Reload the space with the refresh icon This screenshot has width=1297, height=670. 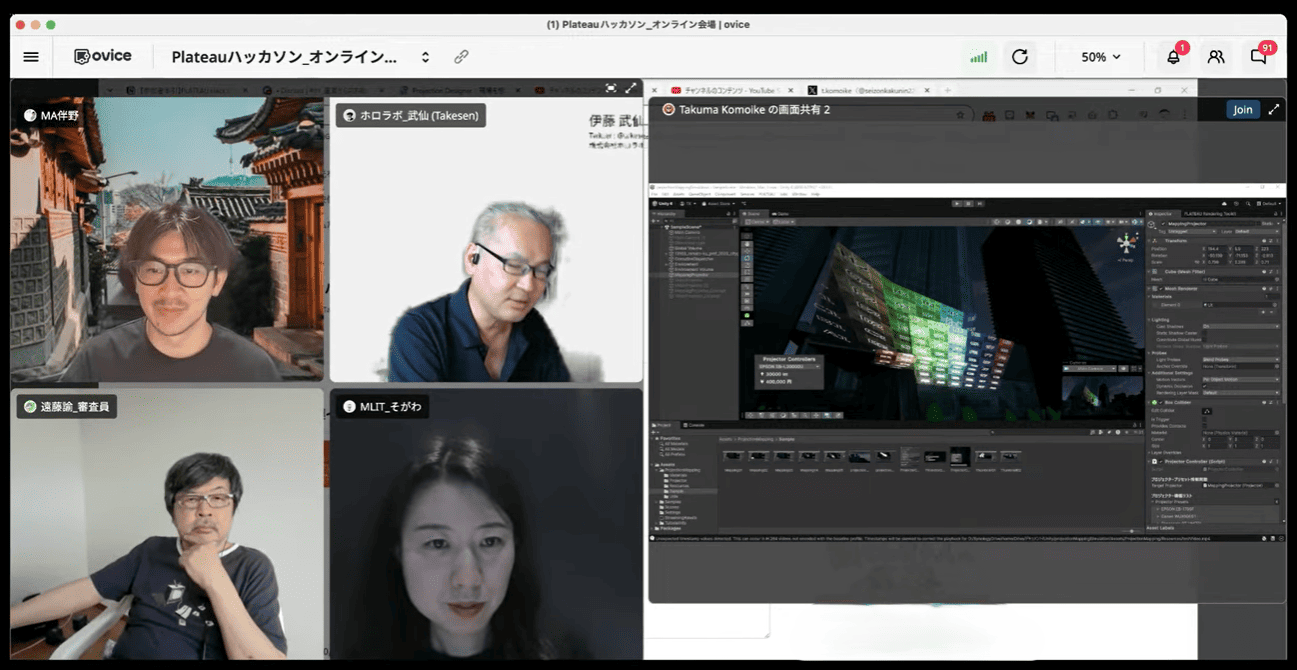coord(1019,57)
